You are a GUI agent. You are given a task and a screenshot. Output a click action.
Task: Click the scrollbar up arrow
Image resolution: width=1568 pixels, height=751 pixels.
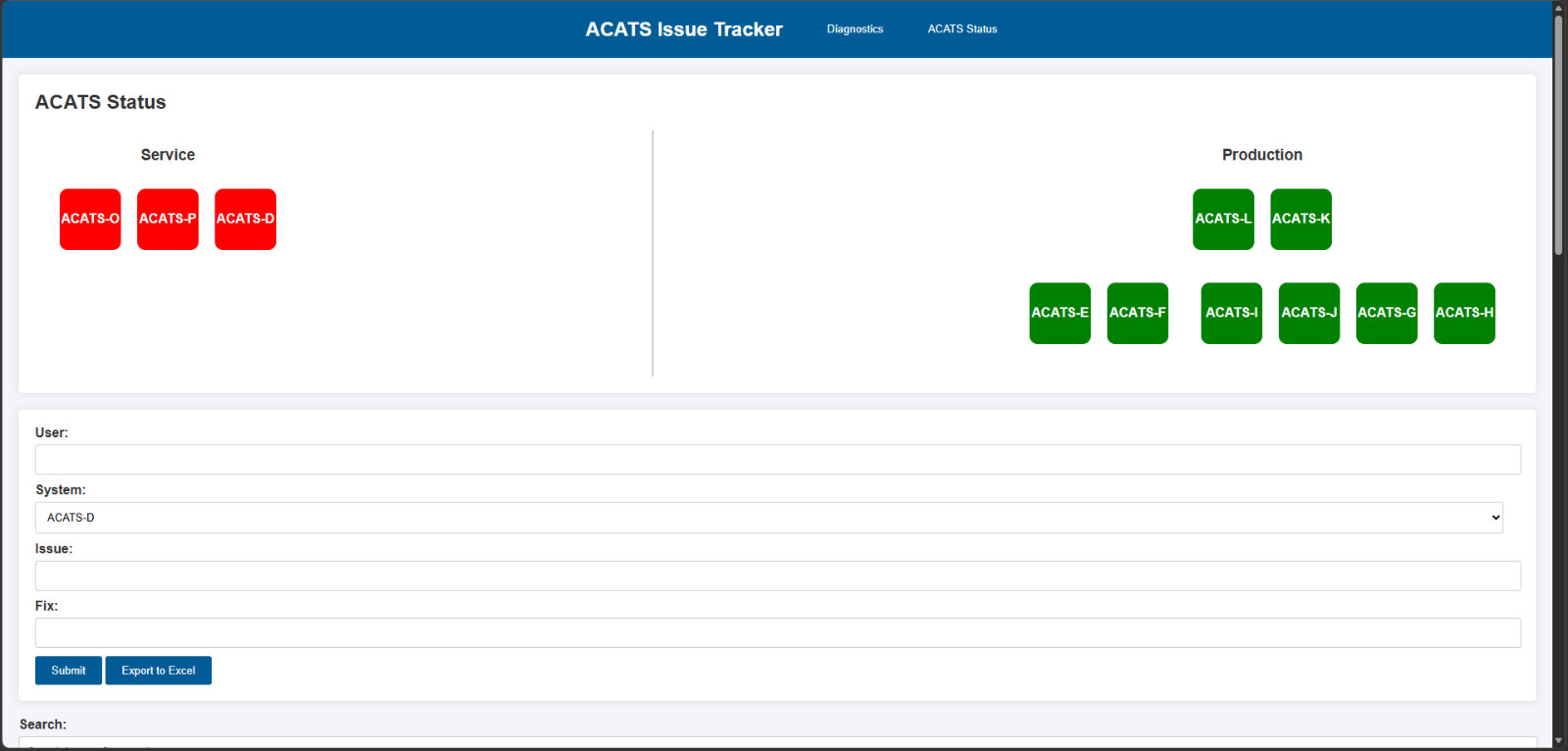tap(1558, 7)
